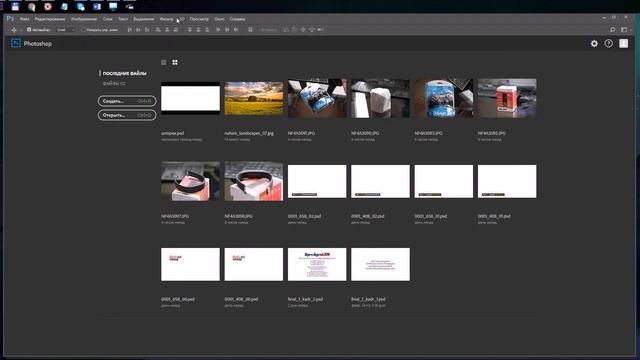Open the user profile tile in the header

pyautogui.click(x=624, y=44)
